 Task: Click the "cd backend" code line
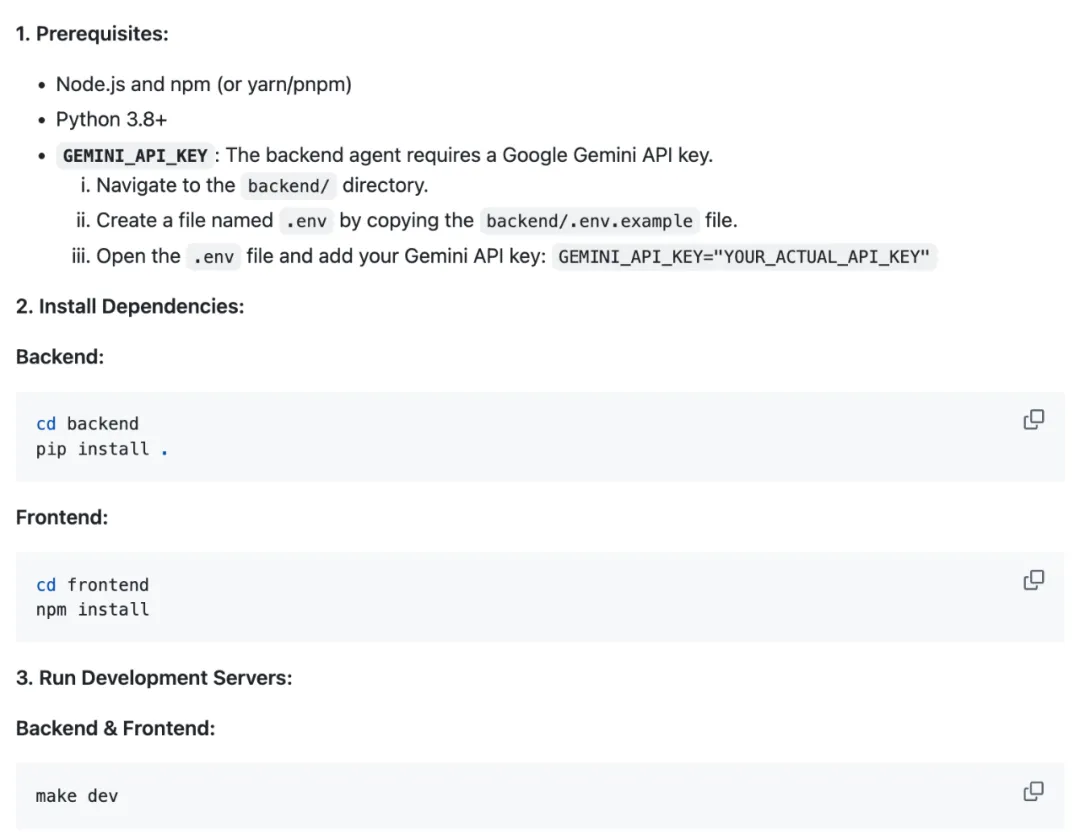87,424
